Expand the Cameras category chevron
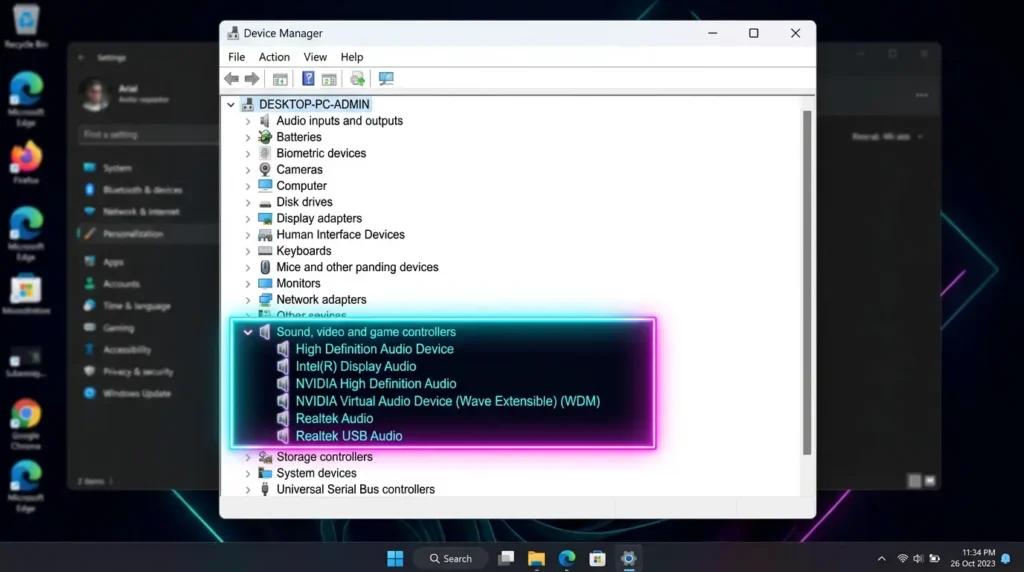Screen dimensions: 1024x572 248,170
